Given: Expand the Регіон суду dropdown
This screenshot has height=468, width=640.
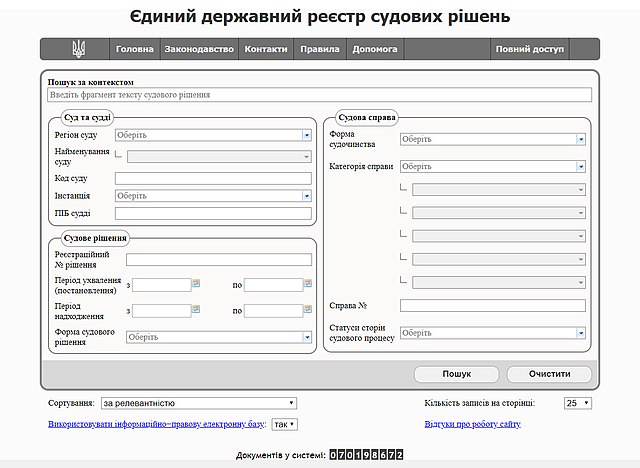Looking at the screenshot, I should click(213, 135).
